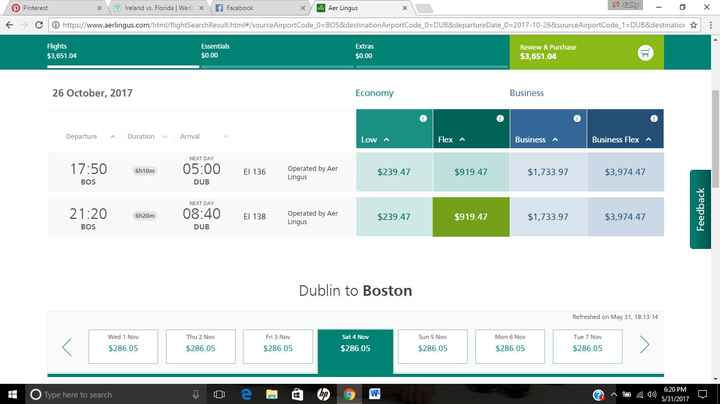Show earlier dates with the left arrow
The image size is (720, 404).
67,346
